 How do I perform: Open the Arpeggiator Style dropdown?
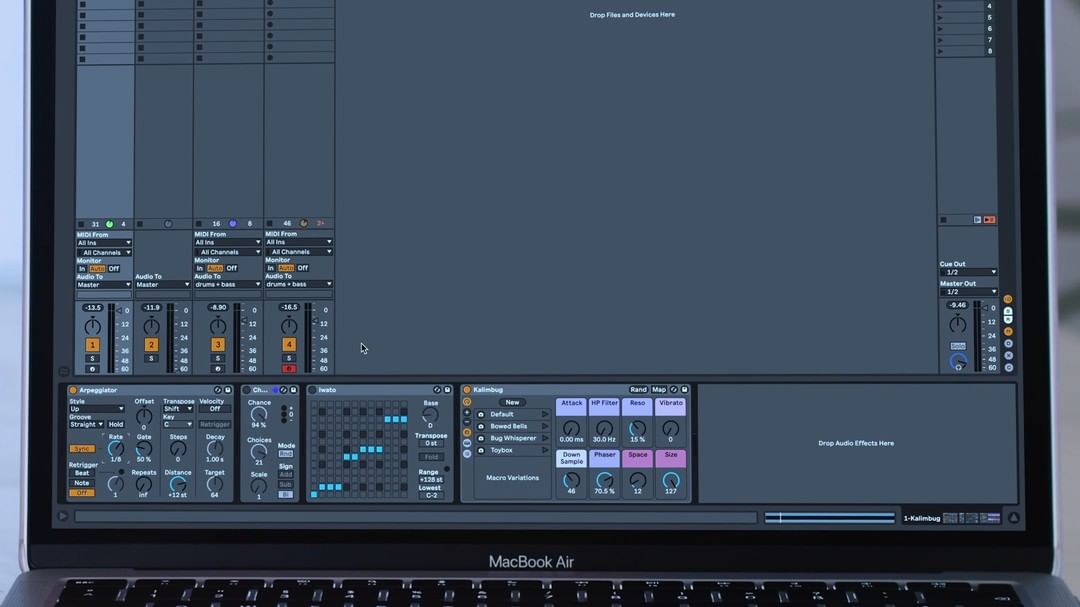(x=97, y=409)
